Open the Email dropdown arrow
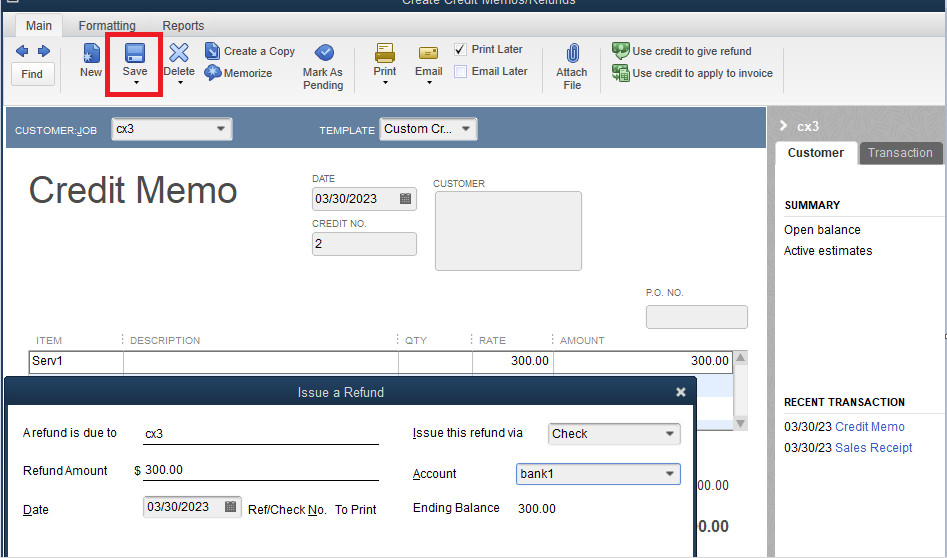The width and height of the screenshot is (947, 558). pyautogui.click(x=428, y=83)
